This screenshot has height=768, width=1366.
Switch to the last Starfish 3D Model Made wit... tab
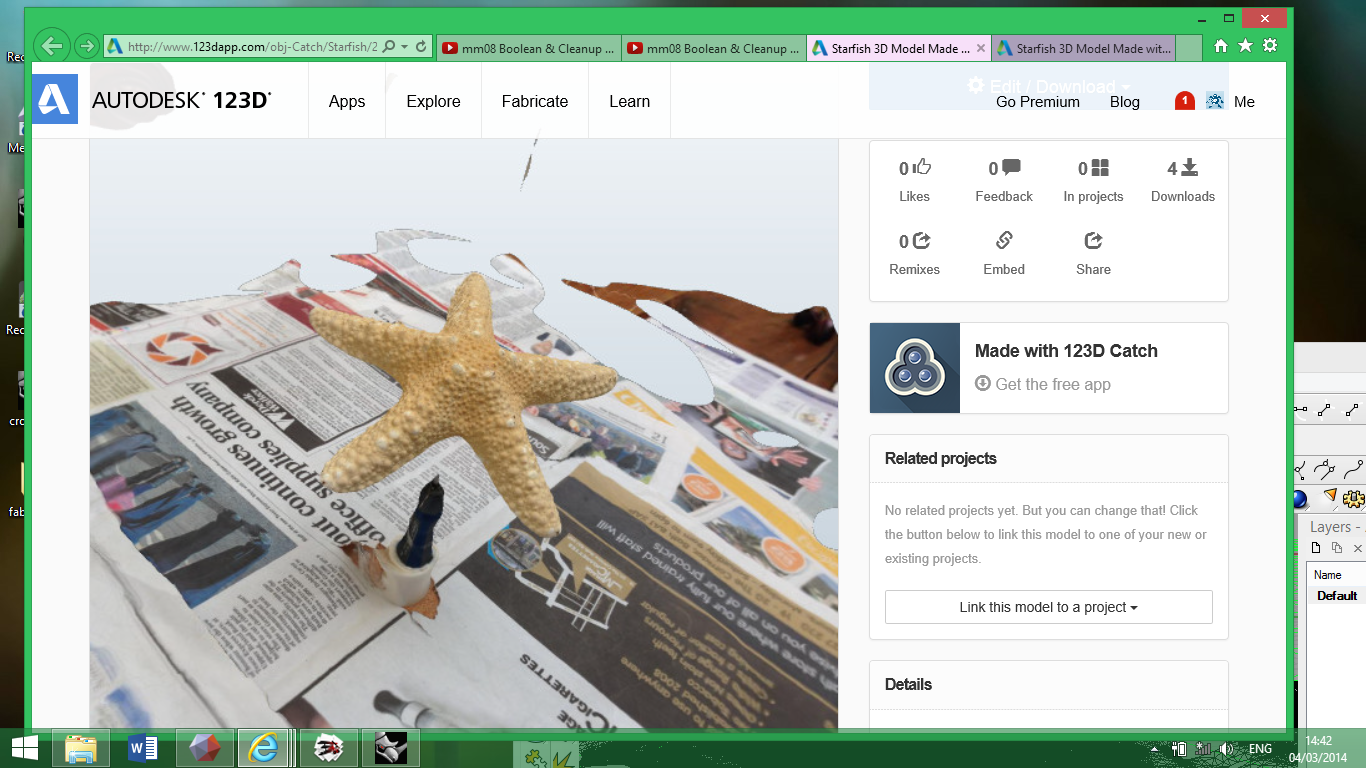click(x=1084, y=48)
